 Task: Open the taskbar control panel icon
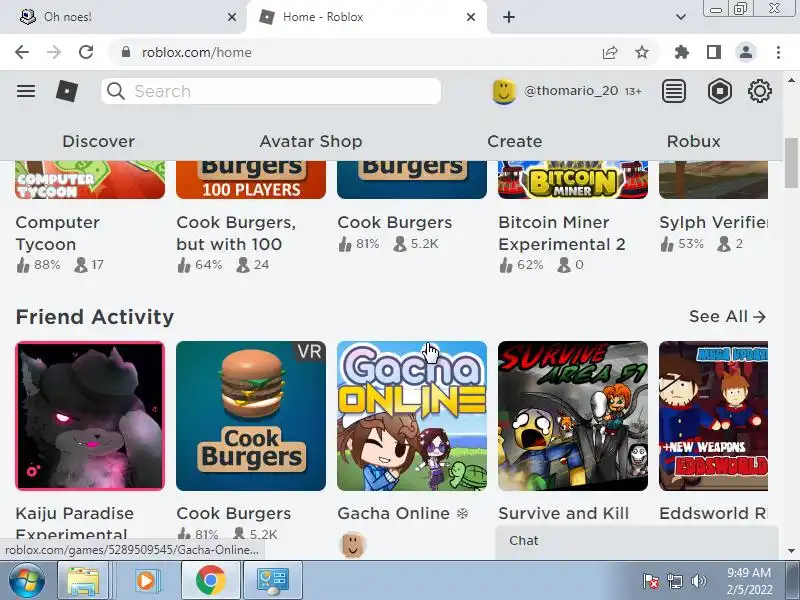pyautogui.click(x=273, y=580)
